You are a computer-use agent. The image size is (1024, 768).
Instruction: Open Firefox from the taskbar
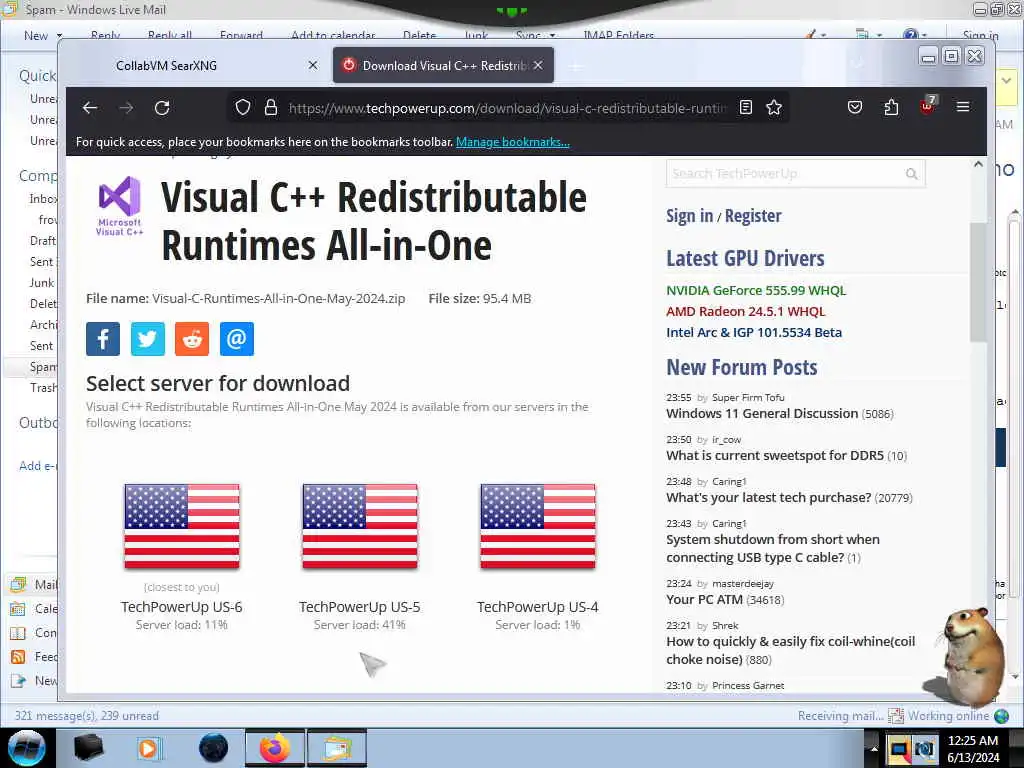[x=274, y=748]
